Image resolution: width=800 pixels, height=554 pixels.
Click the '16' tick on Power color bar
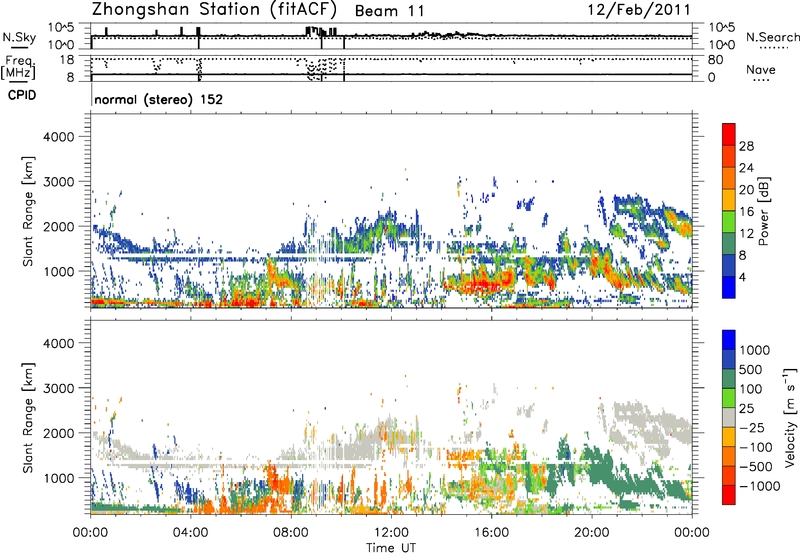click(746, 212)
